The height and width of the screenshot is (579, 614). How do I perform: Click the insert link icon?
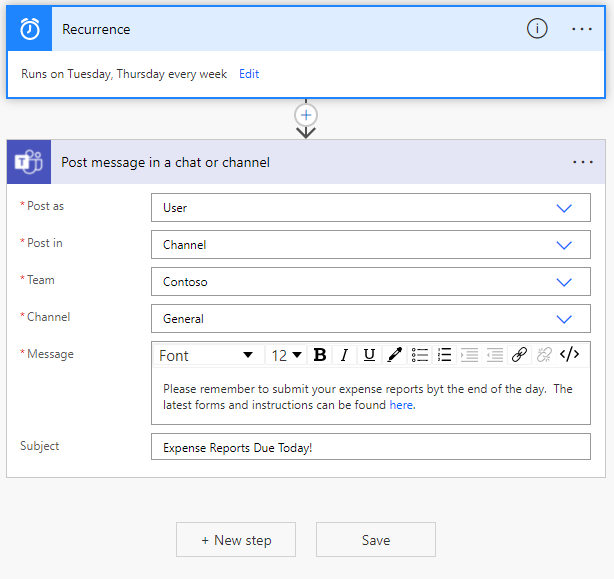click(519, 355)
